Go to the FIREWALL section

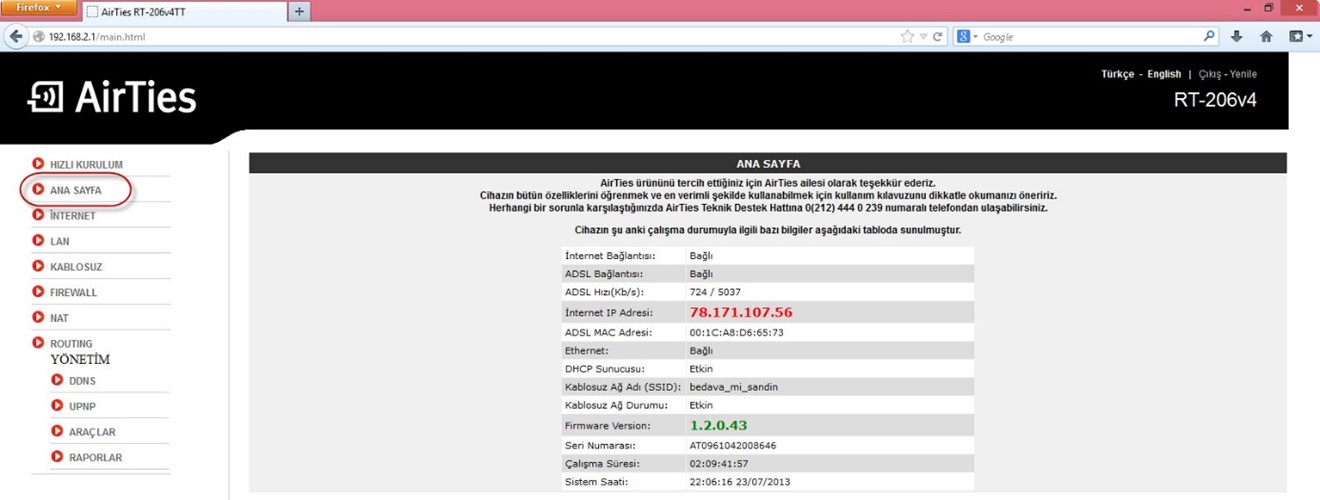point(73,293)
